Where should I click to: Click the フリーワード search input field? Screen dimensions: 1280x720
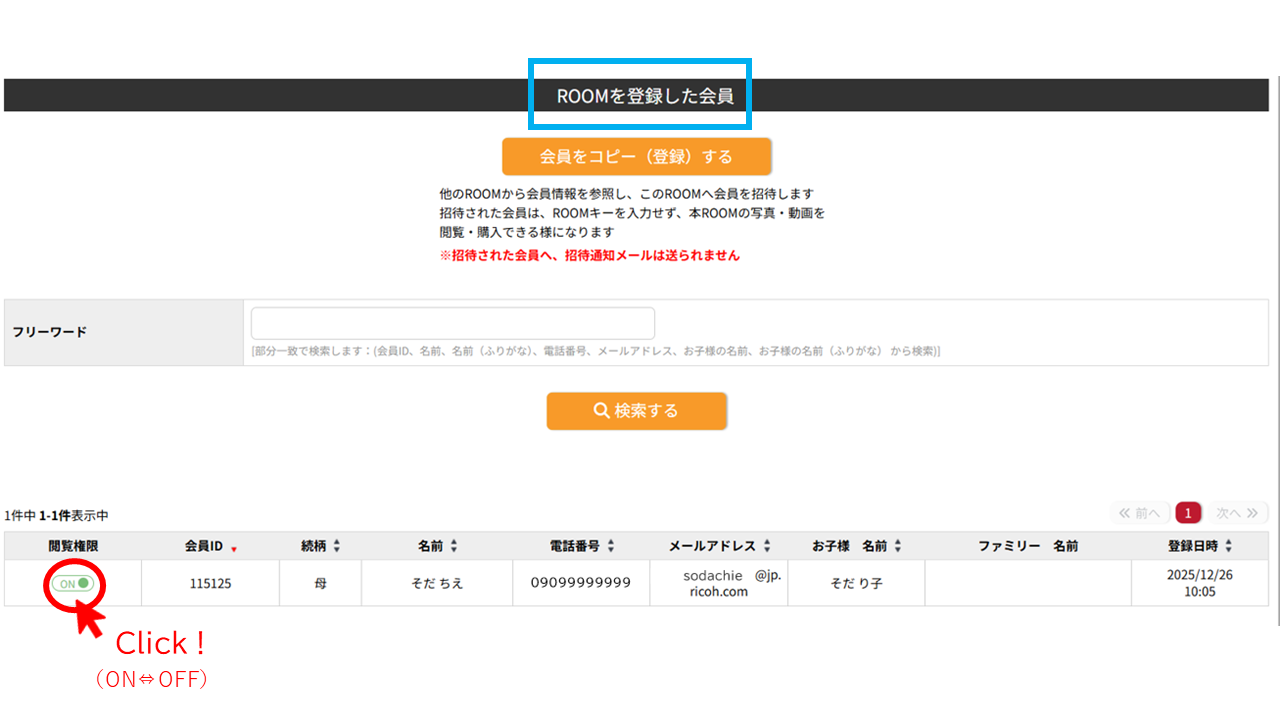point(452,322)
